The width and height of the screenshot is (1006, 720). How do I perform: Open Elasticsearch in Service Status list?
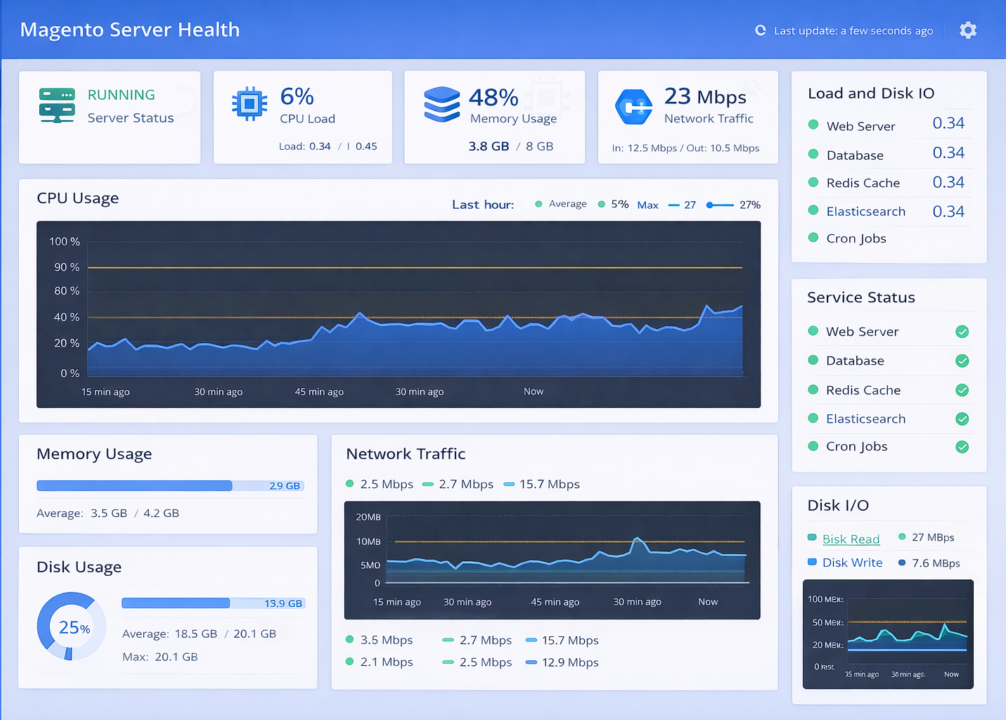point(865,419)
